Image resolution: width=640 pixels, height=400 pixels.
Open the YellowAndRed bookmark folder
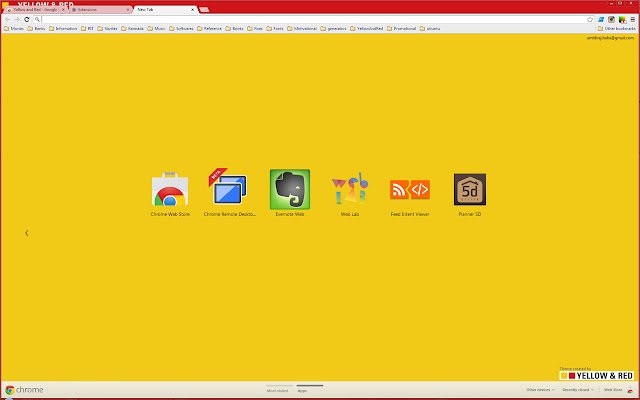(x=367, y=29)
